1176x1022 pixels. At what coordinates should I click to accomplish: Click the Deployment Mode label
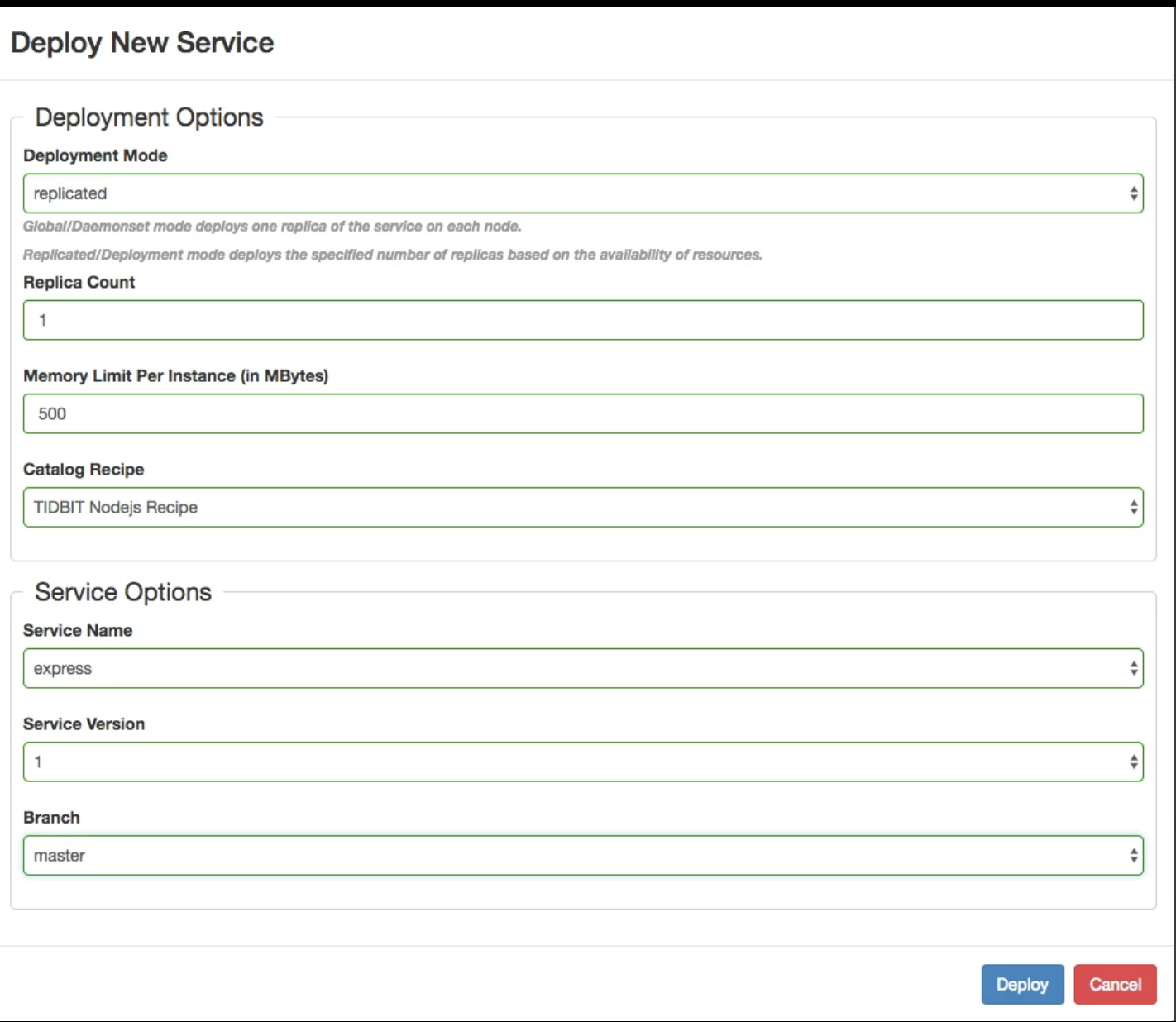pos(95,155)
